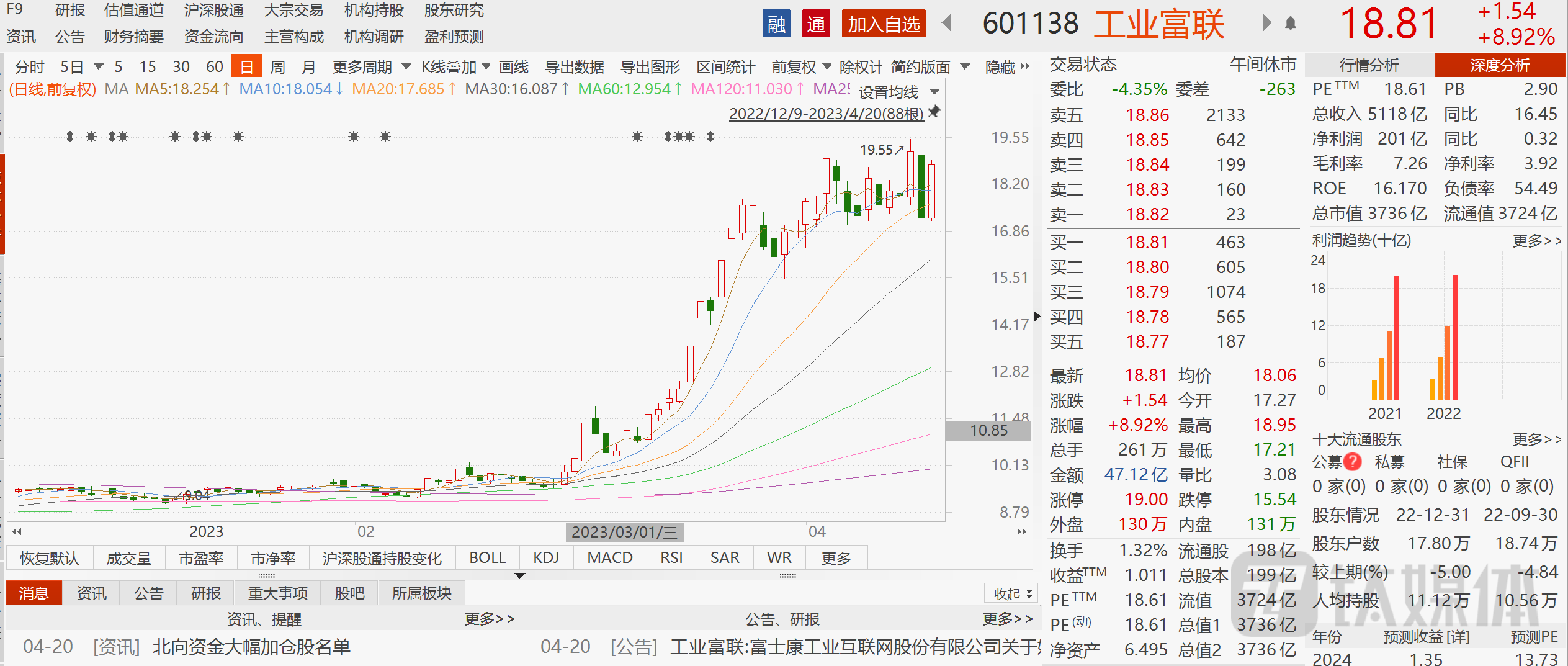Screen dimensions: 1568x666
Task: Click the pin icon beside date range
Action: (934, 112)
